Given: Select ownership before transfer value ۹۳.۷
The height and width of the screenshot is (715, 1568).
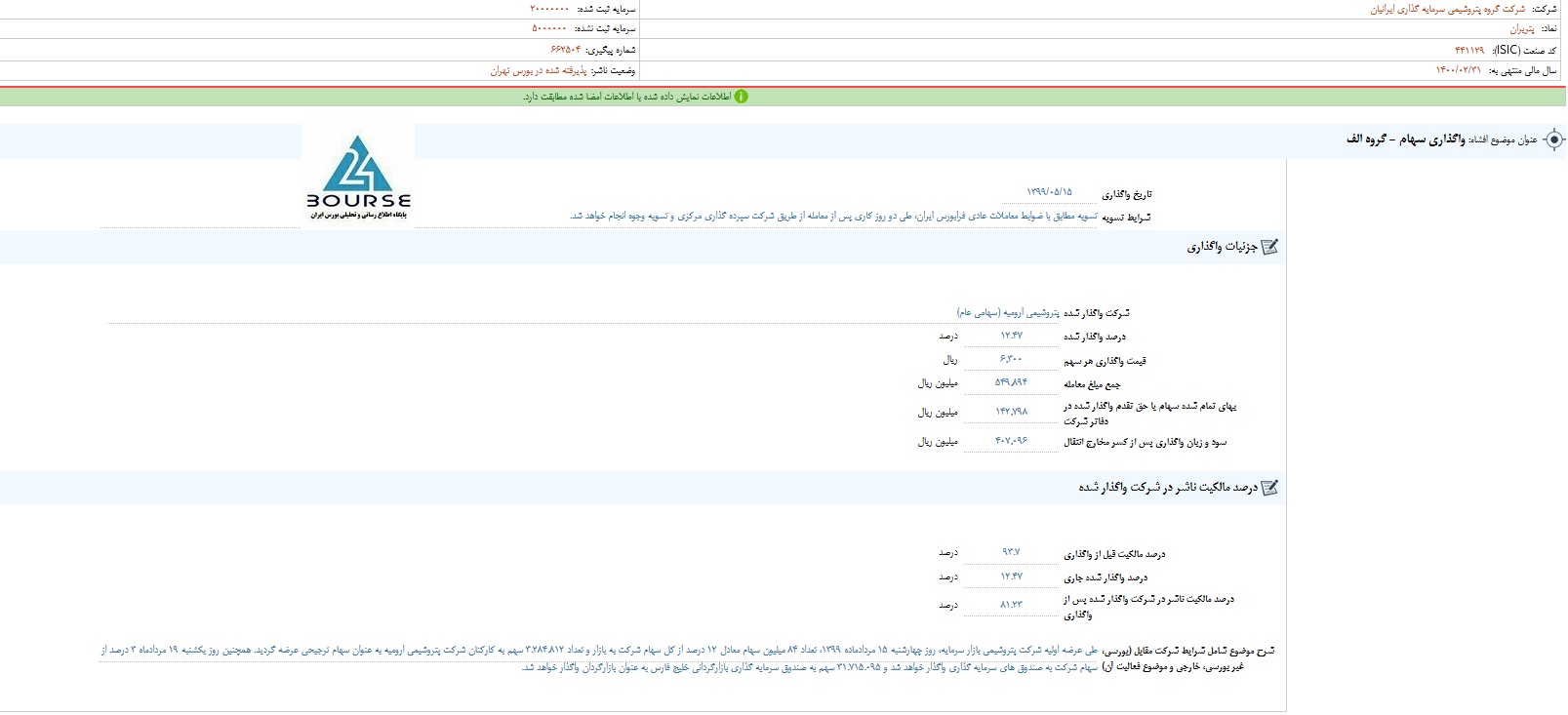Looking at the screenshot, I should pos(1011,552).
